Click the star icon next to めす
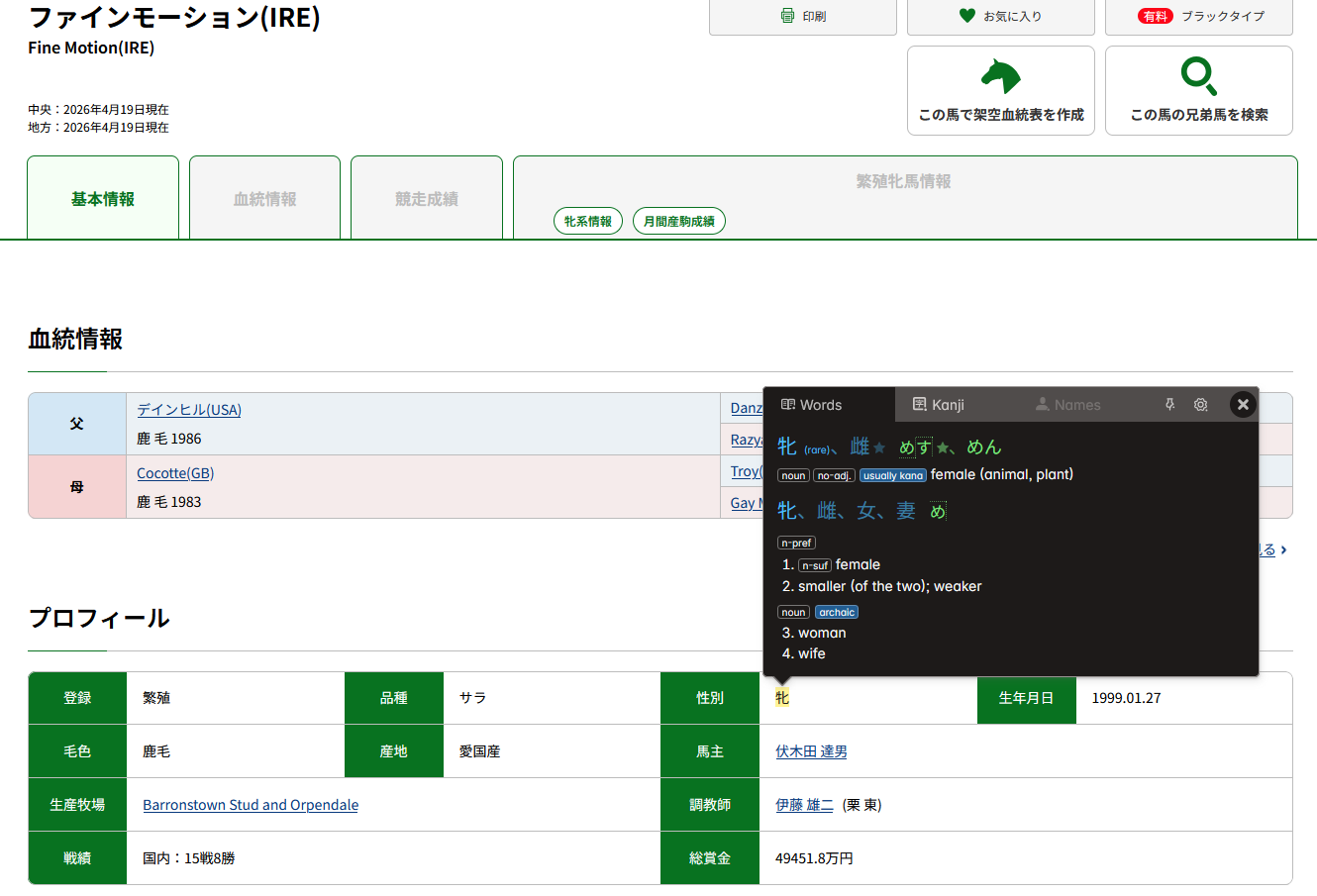1317x896 pixels. coord(943,448)
